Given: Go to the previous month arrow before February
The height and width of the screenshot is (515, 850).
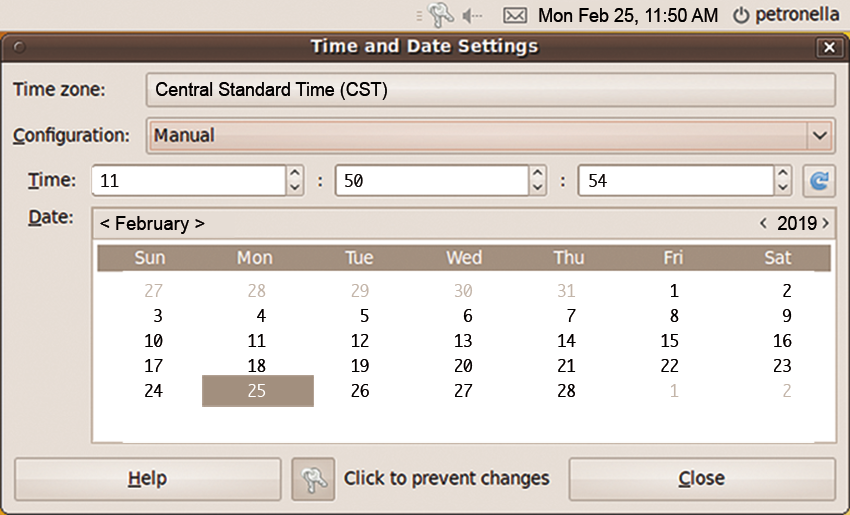Looking at the screenshot, I should pos(105,223).
